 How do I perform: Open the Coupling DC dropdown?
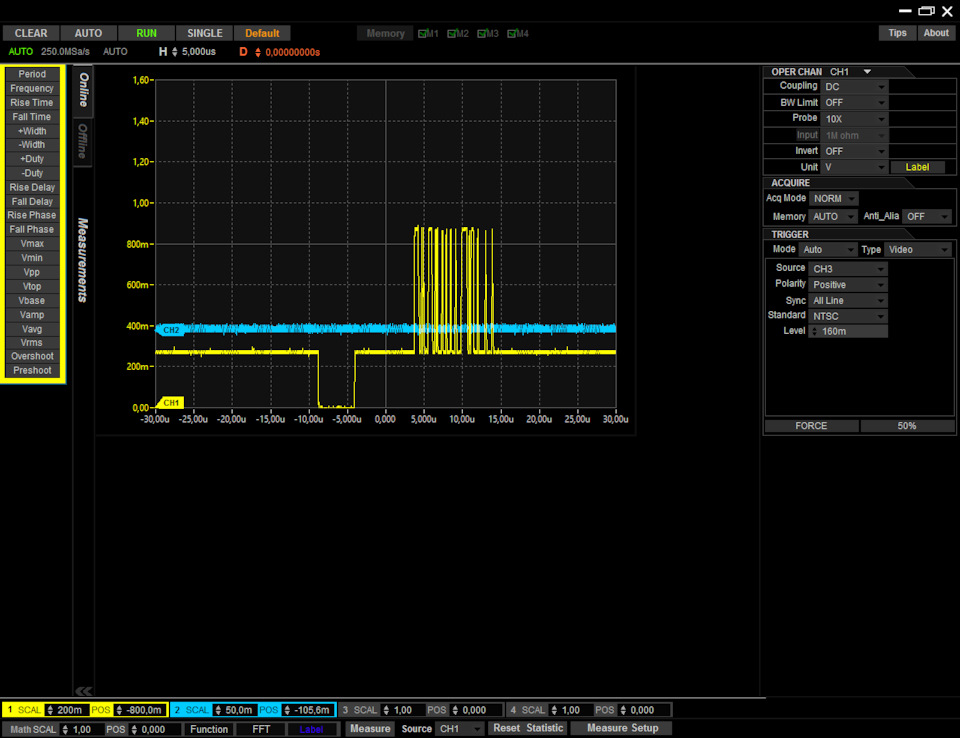pos(855,87)
